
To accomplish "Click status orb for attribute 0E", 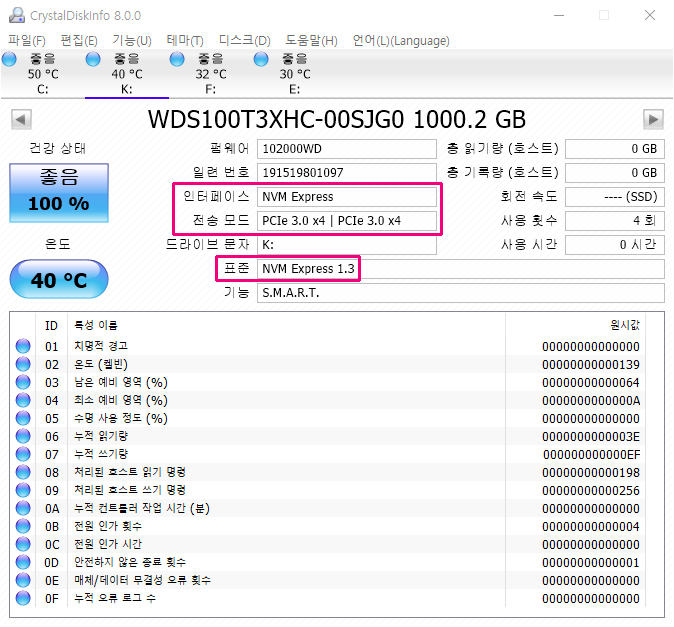I will [23, 581].
